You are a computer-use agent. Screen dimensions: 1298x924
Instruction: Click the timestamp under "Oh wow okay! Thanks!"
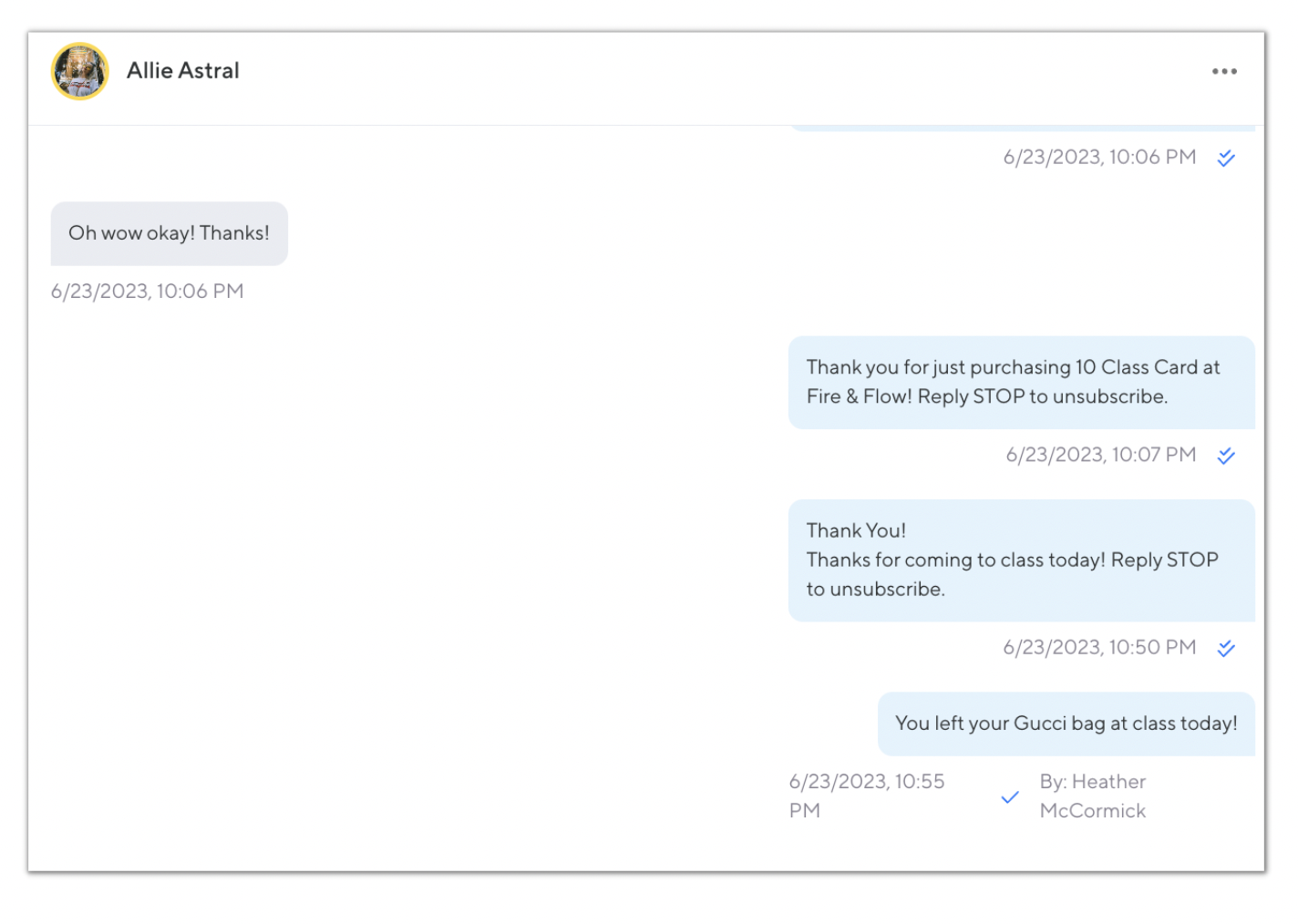(147, 292)
